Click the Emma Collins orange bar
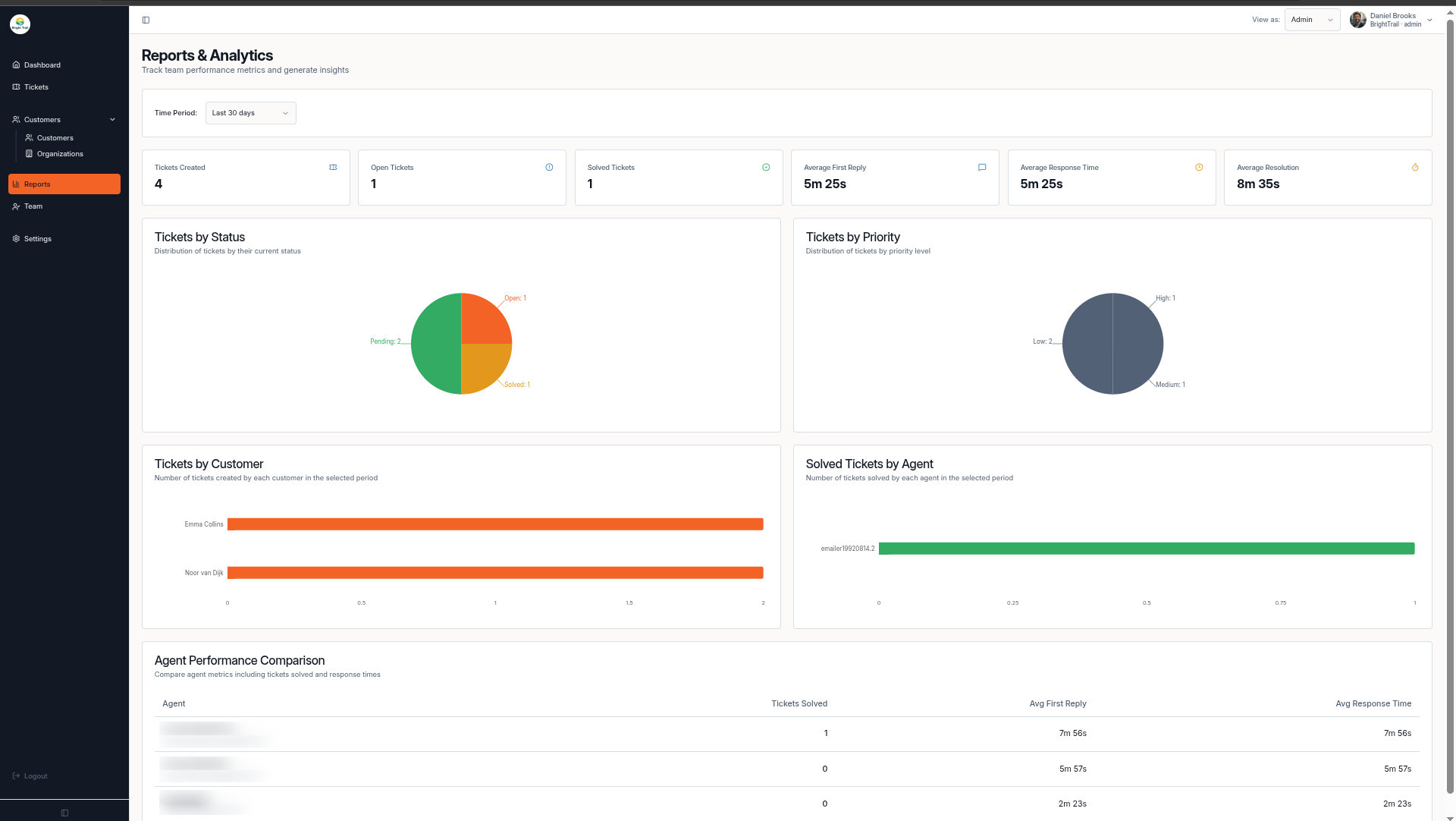 click(x=495, y=524)
